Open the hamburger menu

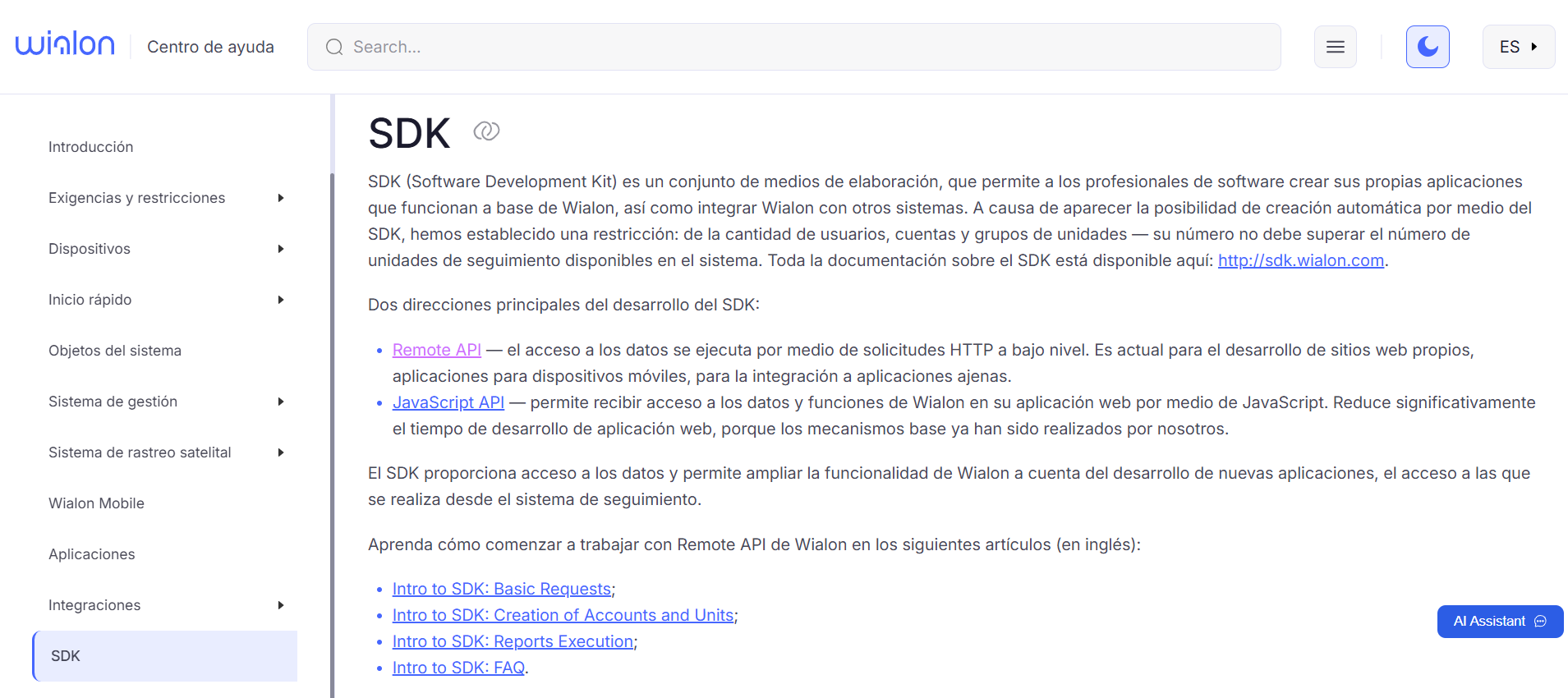click(x=1335, y=47)
